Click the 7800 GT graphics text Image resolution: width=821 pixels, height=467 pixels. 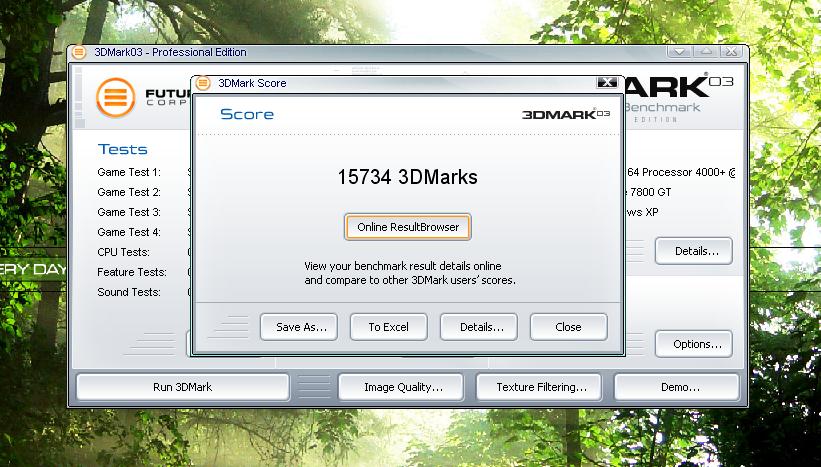pos(650,192)
